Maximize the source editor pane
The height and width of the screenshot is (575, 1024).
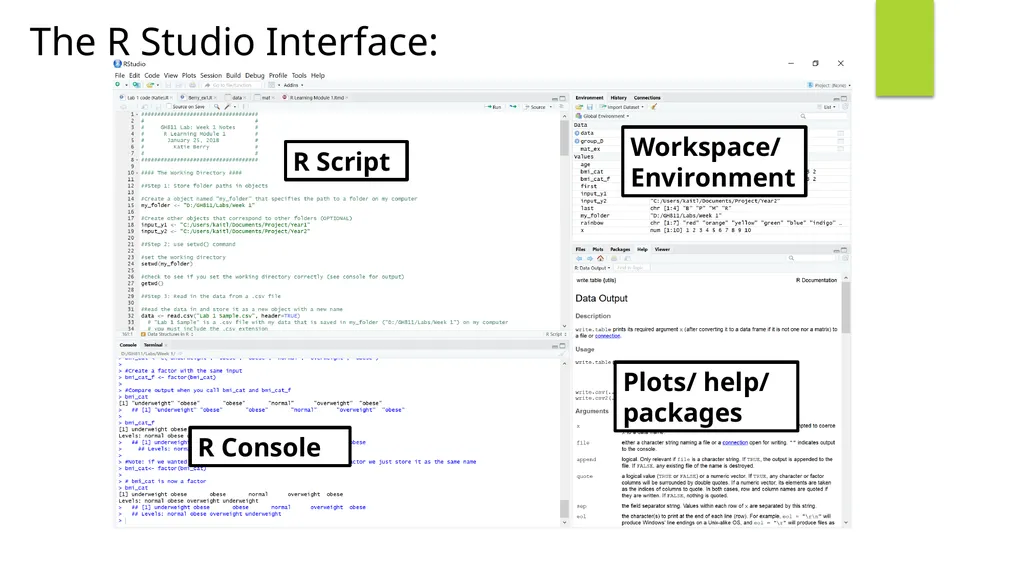pyautogui.click(x=562, y=98)
